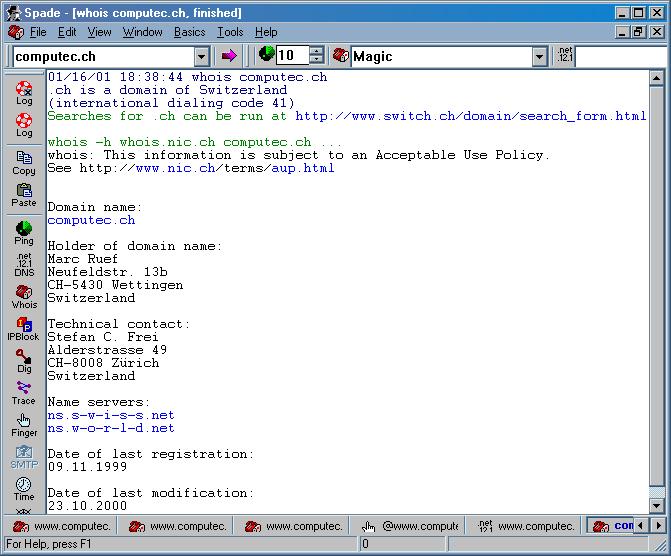Screen dimensions: 671x556
Task: Click the dice icon left of File menu
Action: (16, 32)
